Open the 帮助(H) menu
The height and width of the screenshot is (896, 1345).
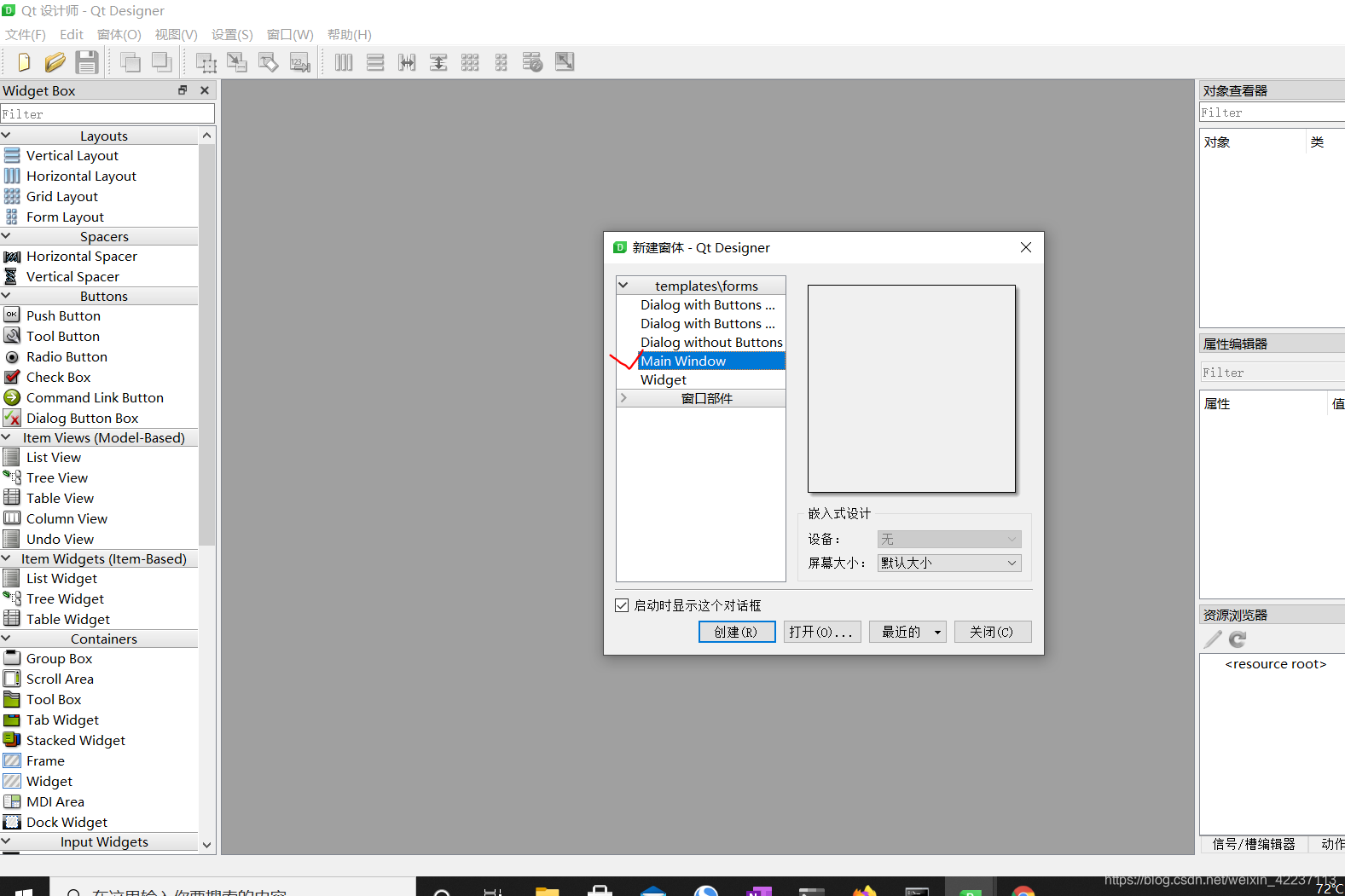(x=350, y=35)
